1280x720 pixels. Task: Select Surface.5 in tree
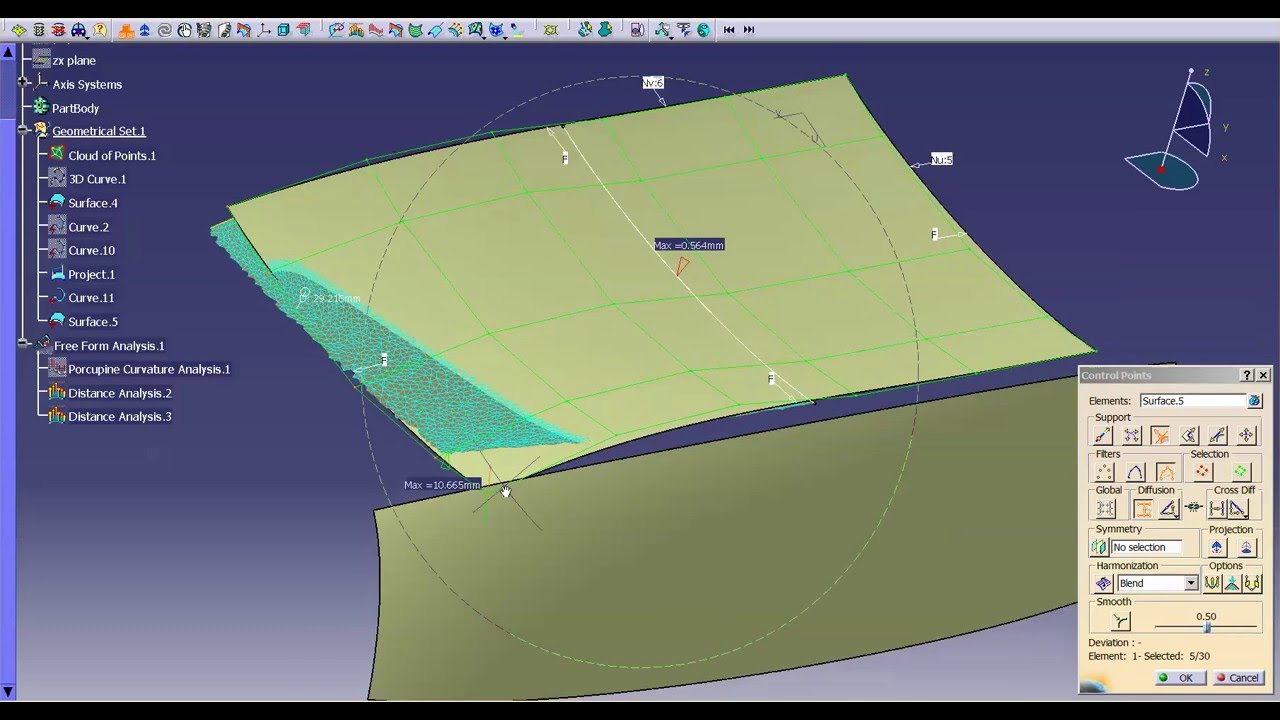pyautogui.click(x=93, y=321)
